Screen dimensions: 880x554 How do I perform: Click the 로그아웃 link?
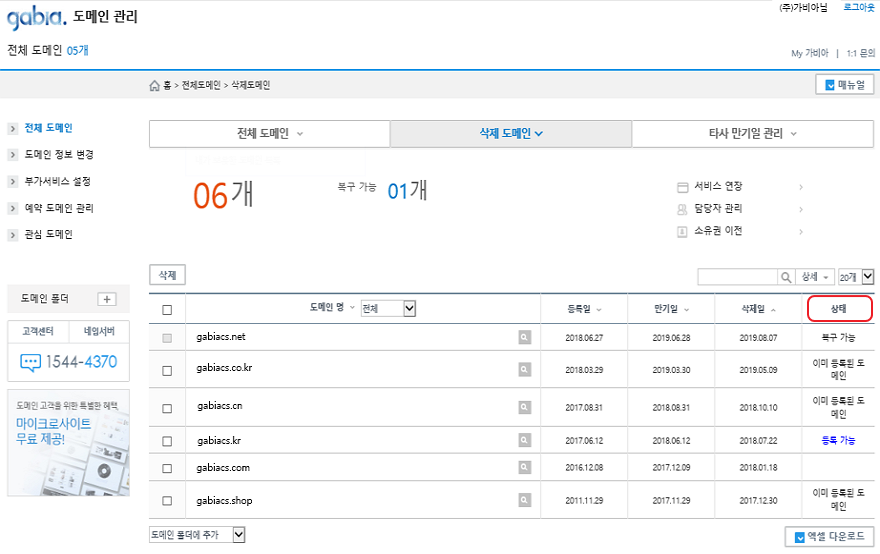click(859, 7)
